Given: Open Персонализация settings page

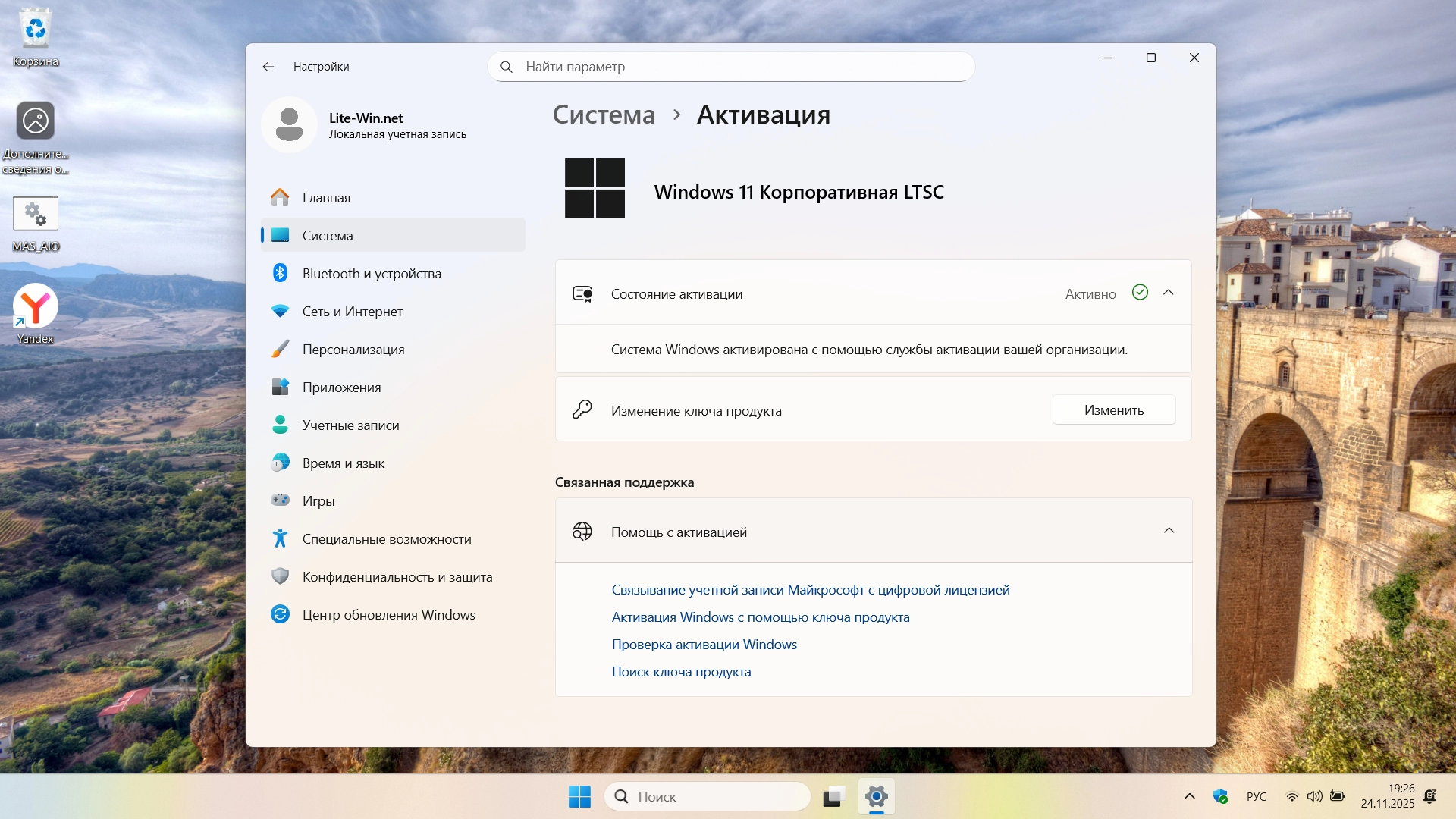Looking at the screenshot, I should pos(353,350).
